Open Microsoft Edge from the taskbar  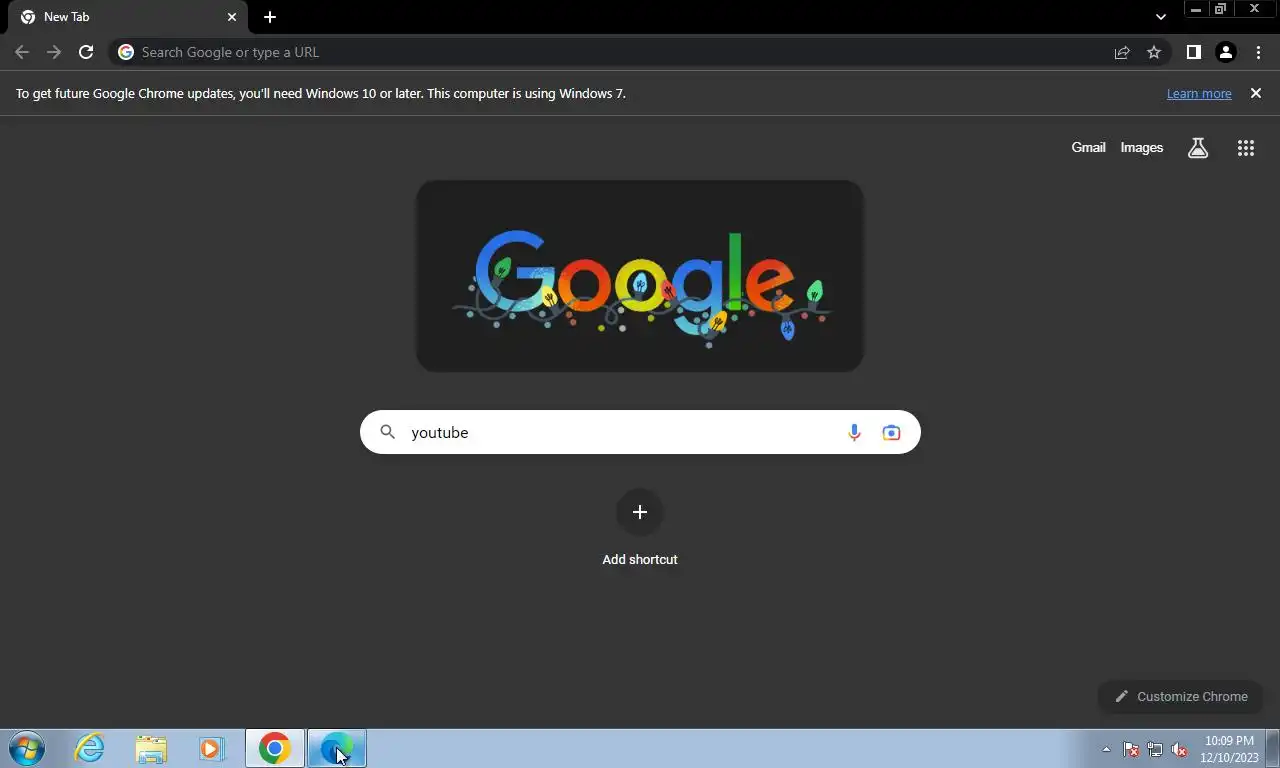coord(337,748)
